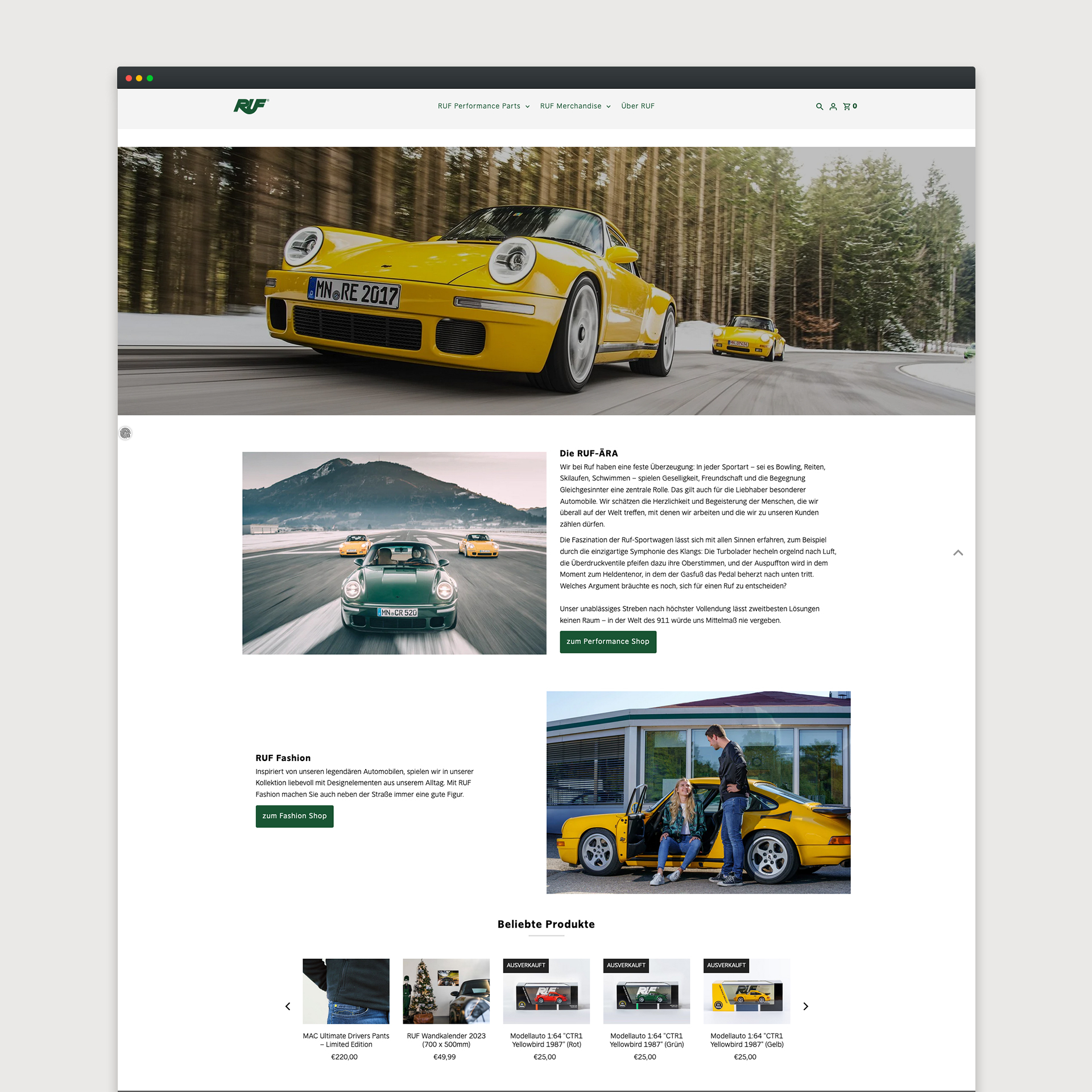Click the Ausverkauft badge on yellow model
This screenshot has height=1092, width=1092.
(726, 965)
